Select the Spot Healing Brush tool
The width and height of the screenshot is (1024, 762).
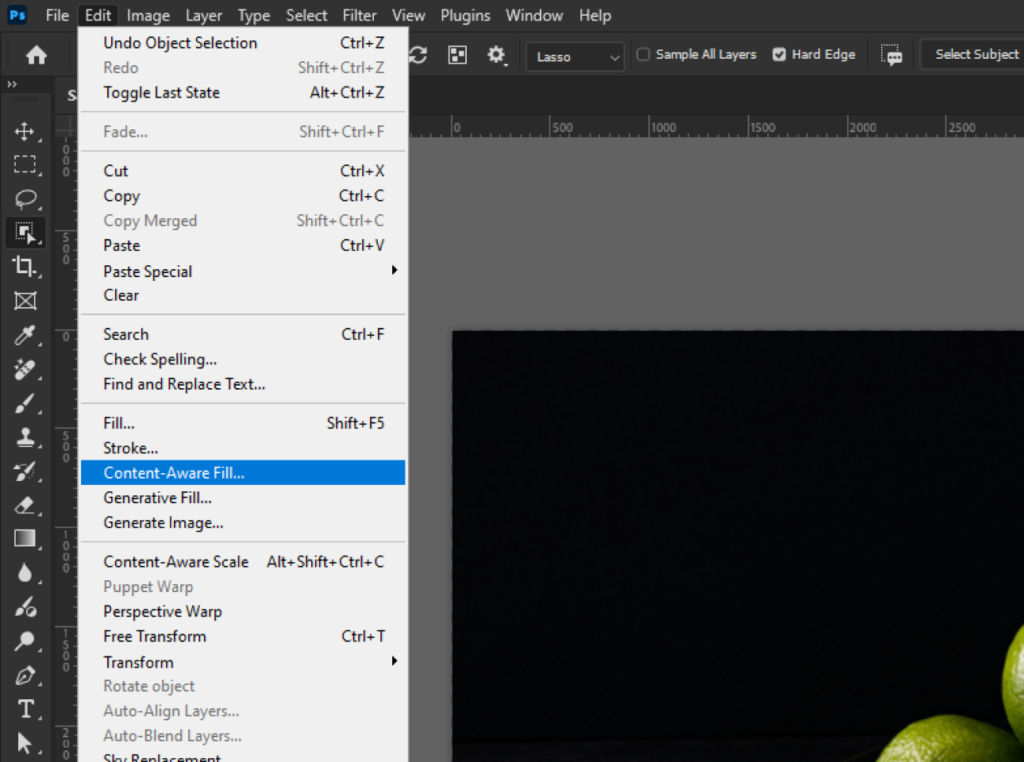pyautogui.click(x=25, y=369)
